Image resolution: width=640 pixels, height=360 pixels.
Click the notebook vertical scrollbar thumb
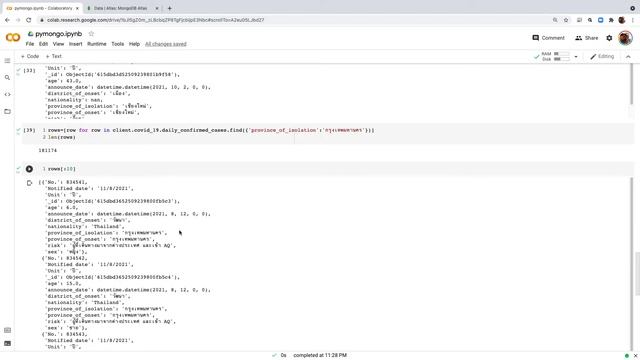pyautogui.click(x=637, y=273)
